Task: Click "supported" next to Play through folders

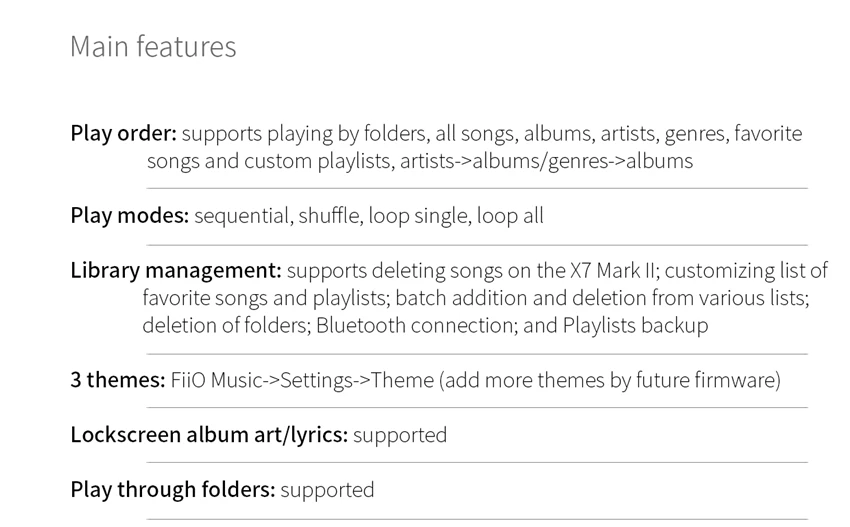Action: pos(327,490)
